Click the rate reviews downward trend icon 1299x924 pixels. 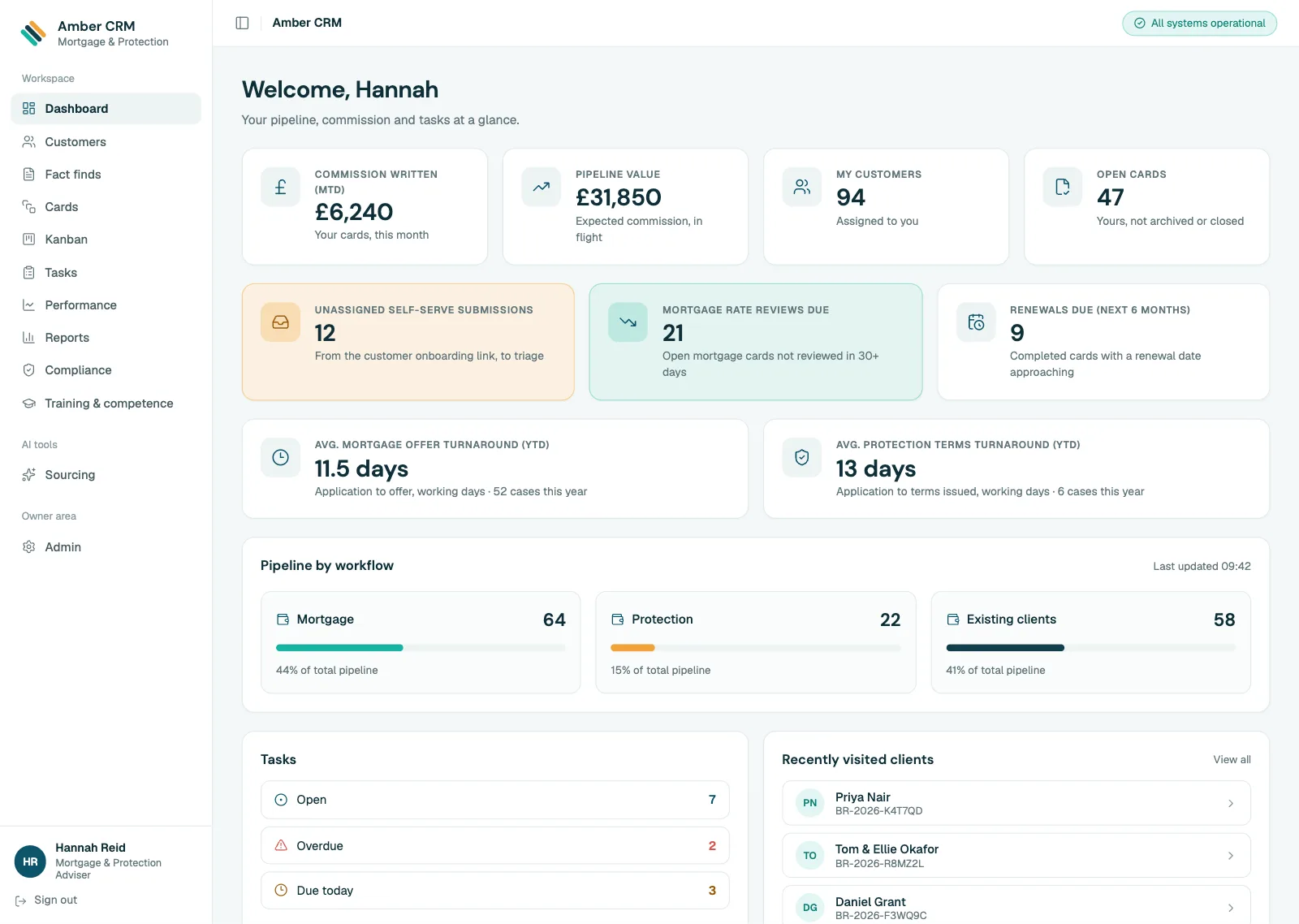click(x=628, y=322)
